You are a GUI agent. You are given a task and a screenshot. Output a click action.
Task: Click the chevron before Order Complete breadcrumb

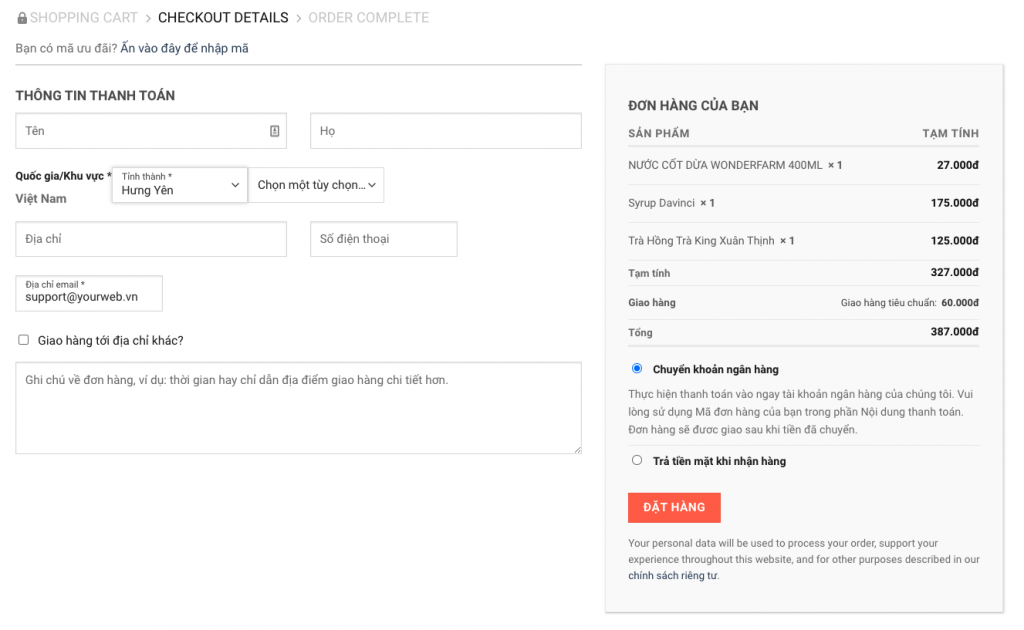pos(298,18)
